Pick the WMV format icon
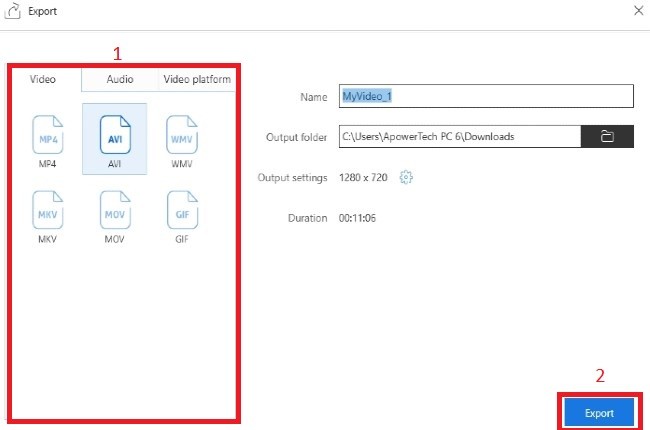650x430 pixels. pos(180,132)
